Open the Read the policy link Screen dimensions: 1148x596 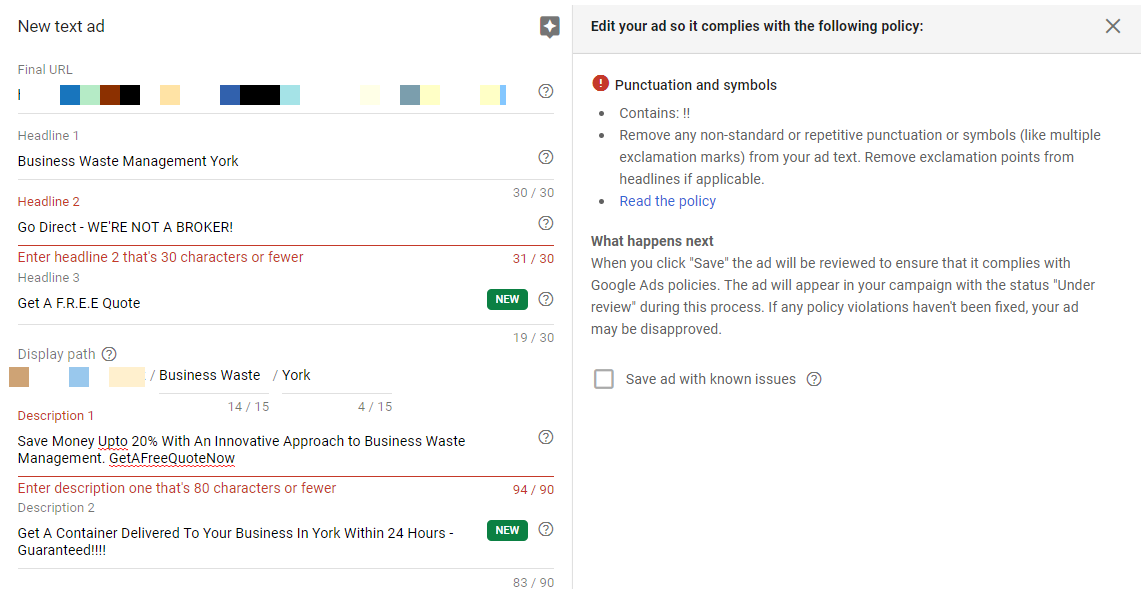667,201
